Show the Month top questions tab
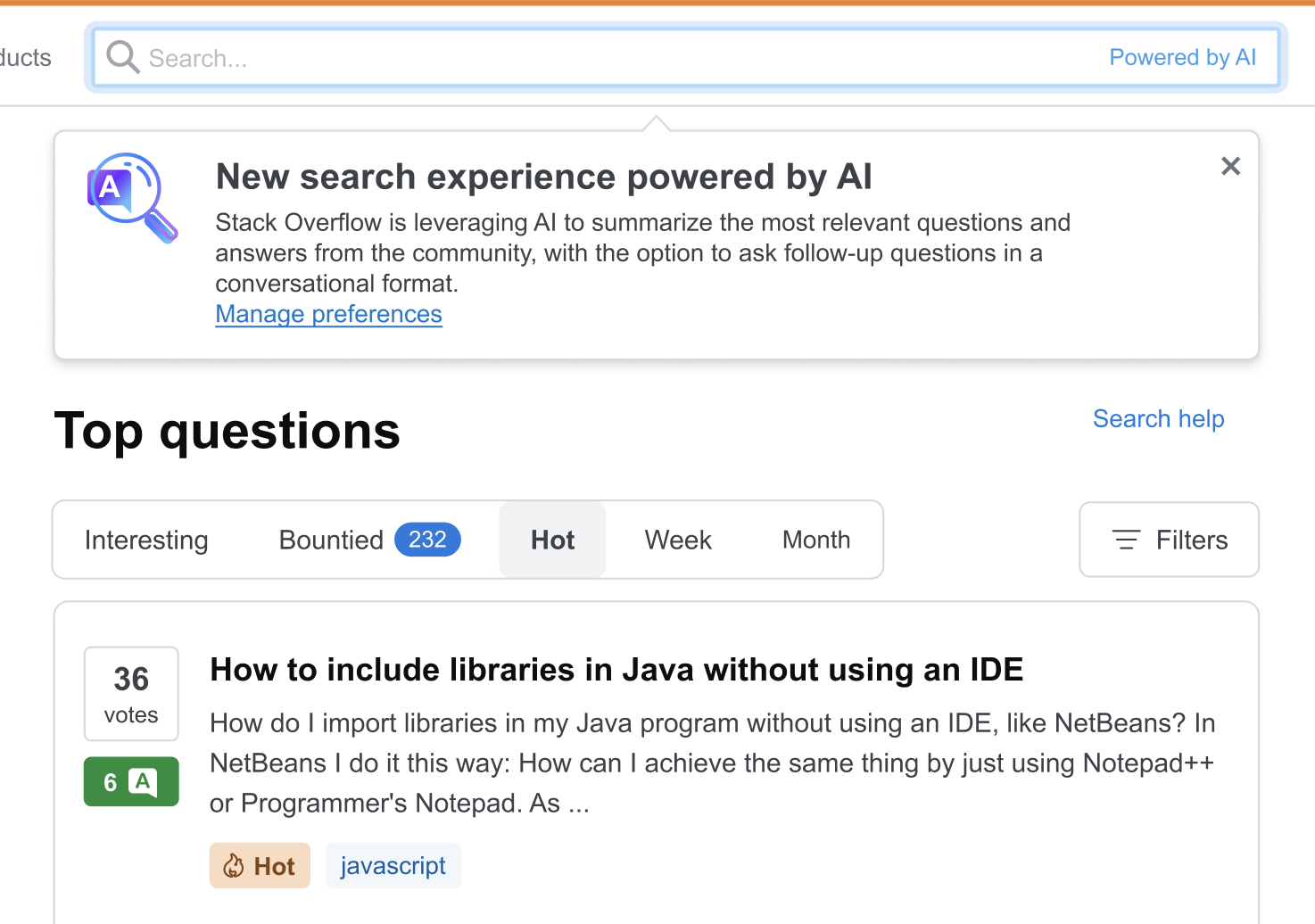Viewport: 1315px width, 924px height. 815,540
